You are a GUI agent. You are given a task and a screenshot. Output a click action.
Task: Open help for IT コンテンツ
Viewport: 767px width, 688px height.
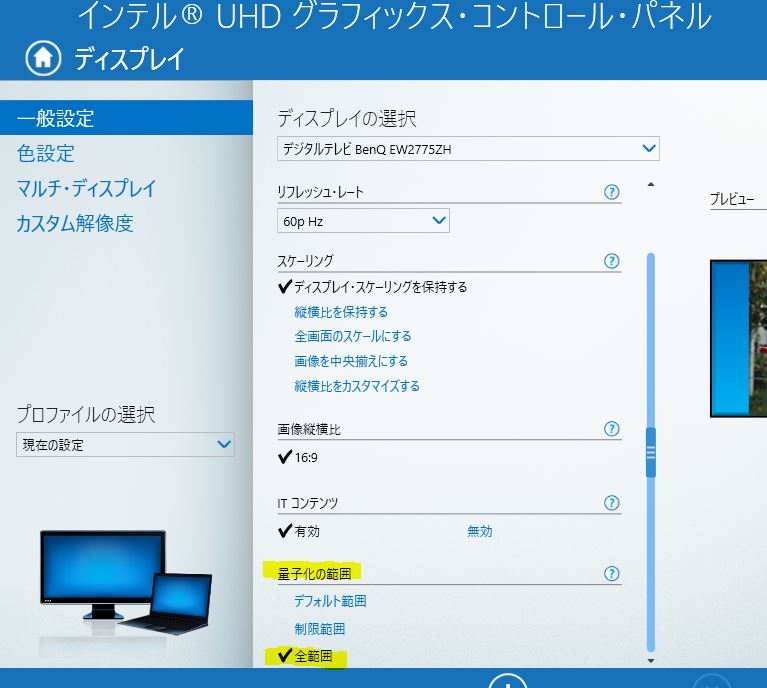611,503
